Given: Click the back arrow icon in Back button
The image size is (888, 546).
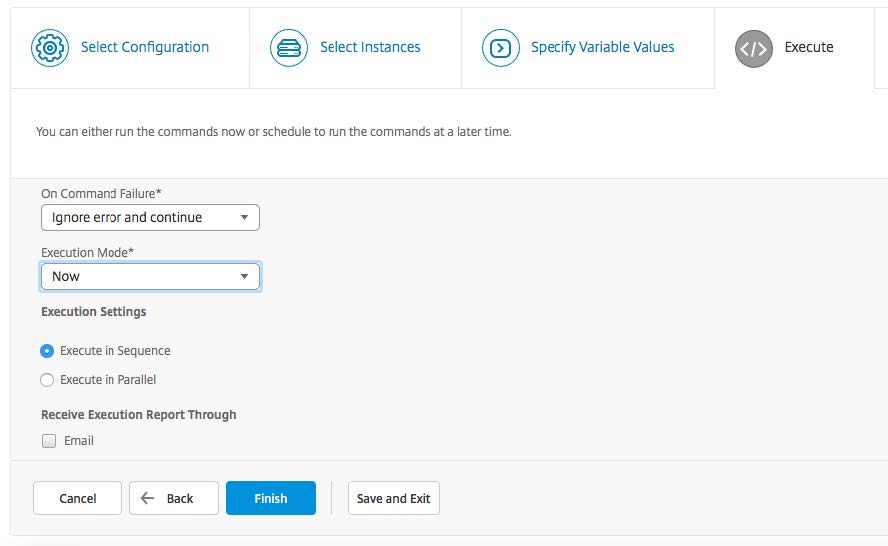Looking at the screenshot, I should click(x=147, y=498).
